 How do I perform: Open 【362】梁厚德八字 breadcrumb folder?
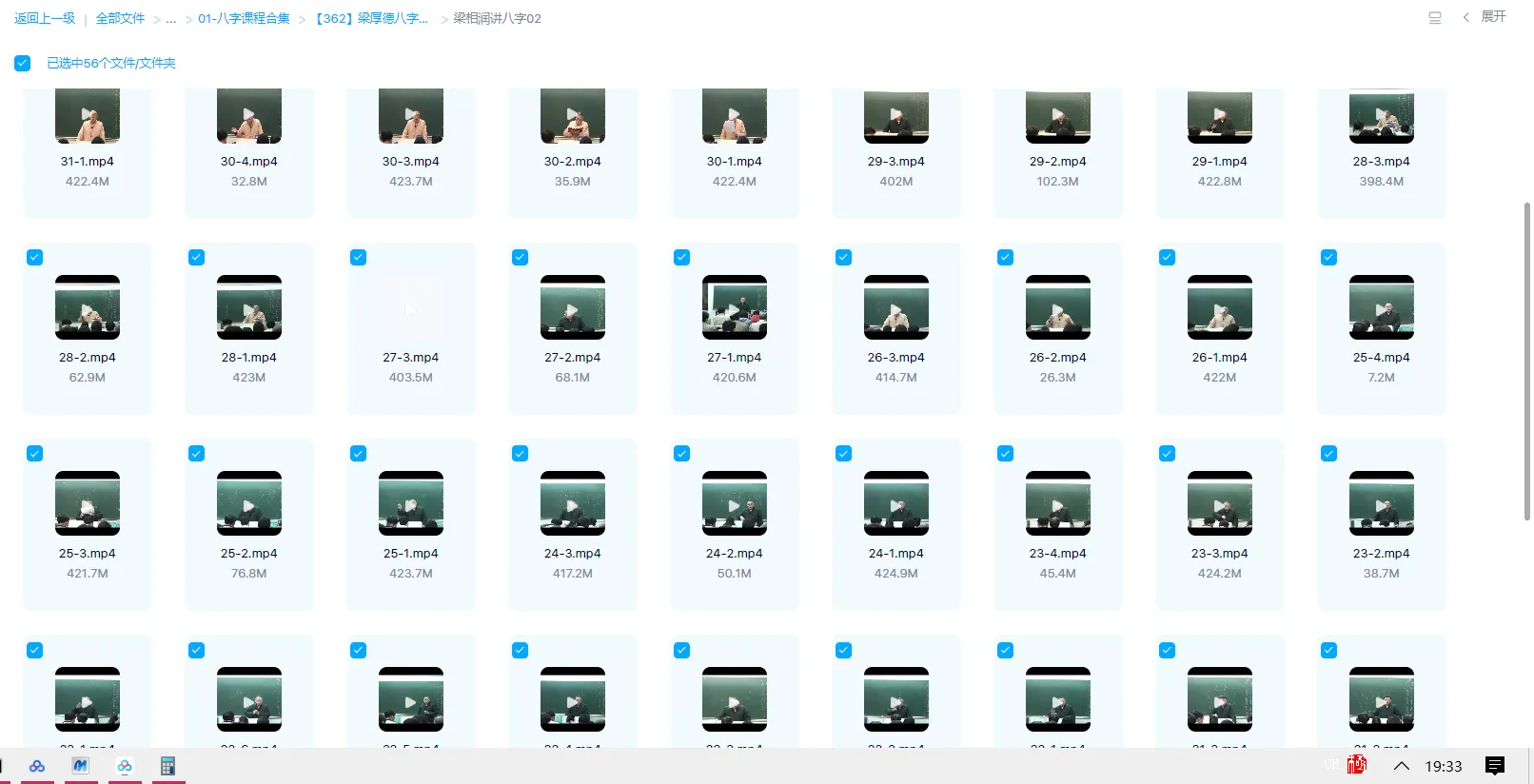[x=371, y=18]
